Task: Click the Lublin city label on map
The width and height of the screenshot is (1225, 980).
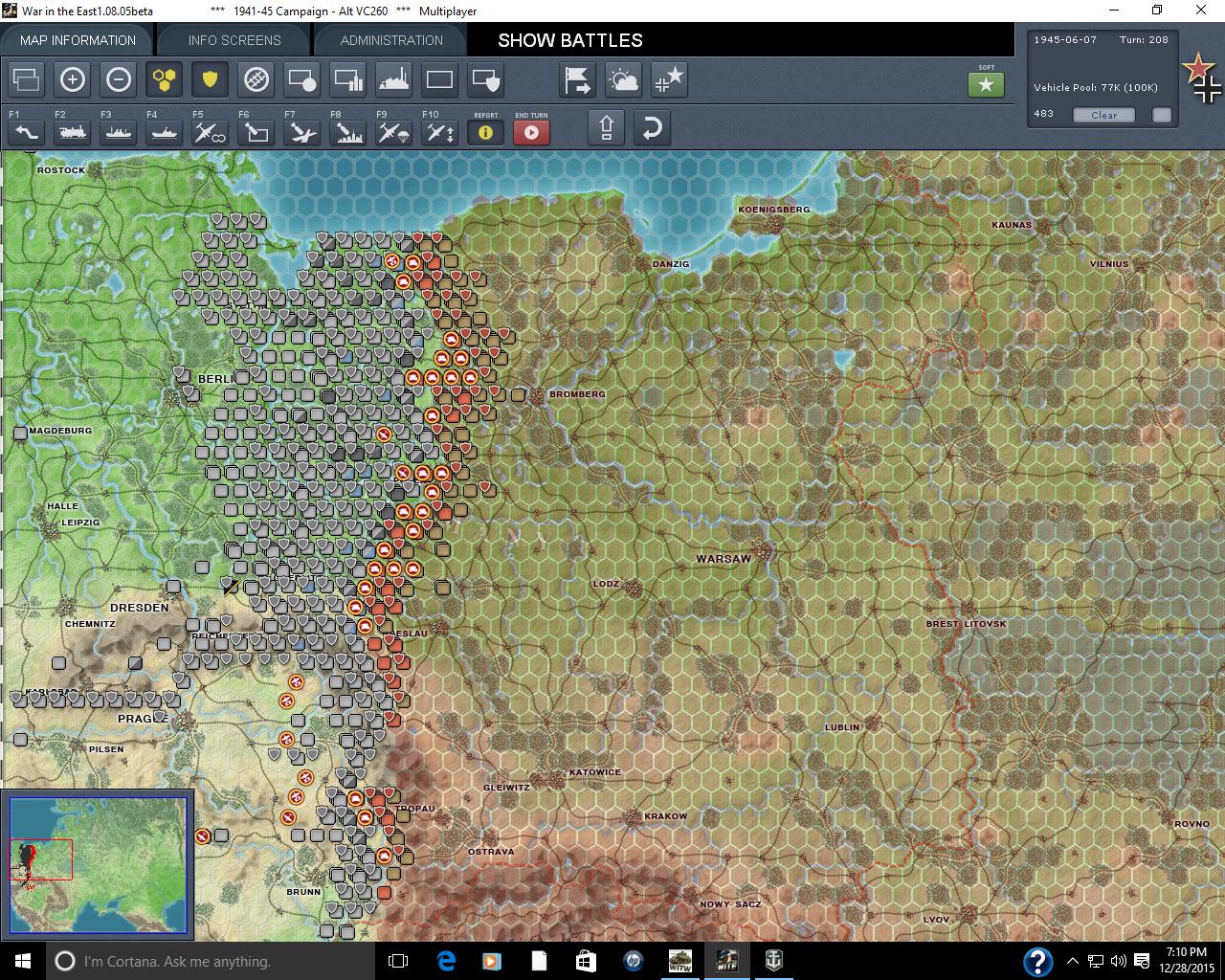Action: [x=842, y=727]
